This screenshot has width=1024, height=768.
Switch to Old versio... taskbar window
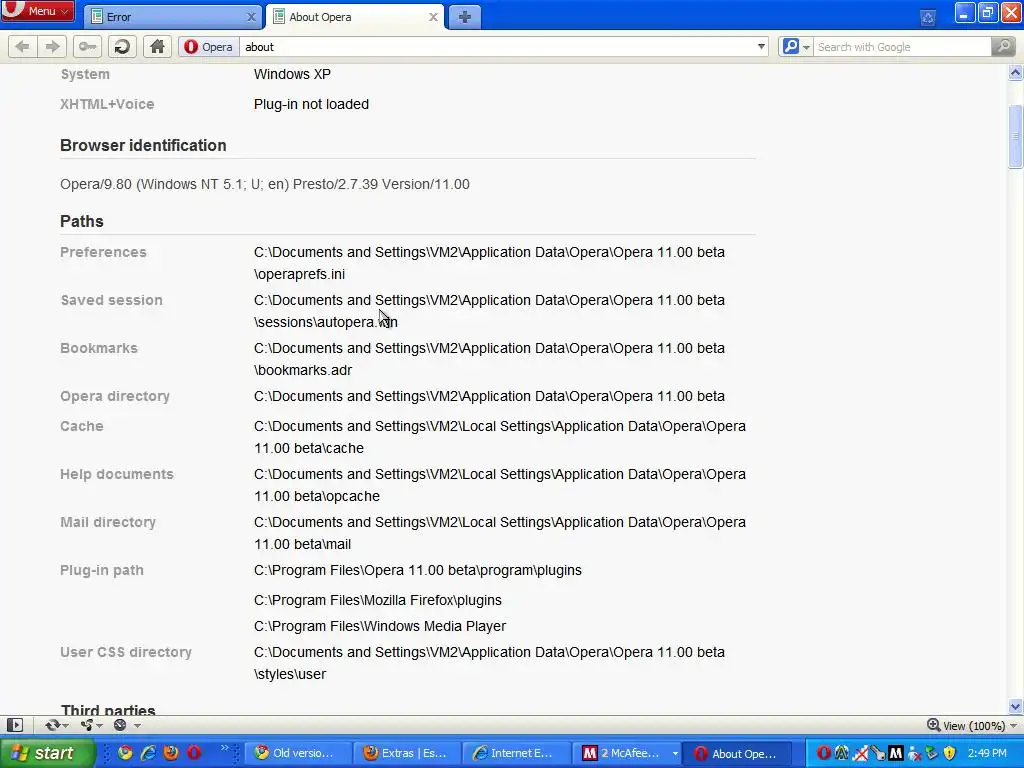click(298, 753)
